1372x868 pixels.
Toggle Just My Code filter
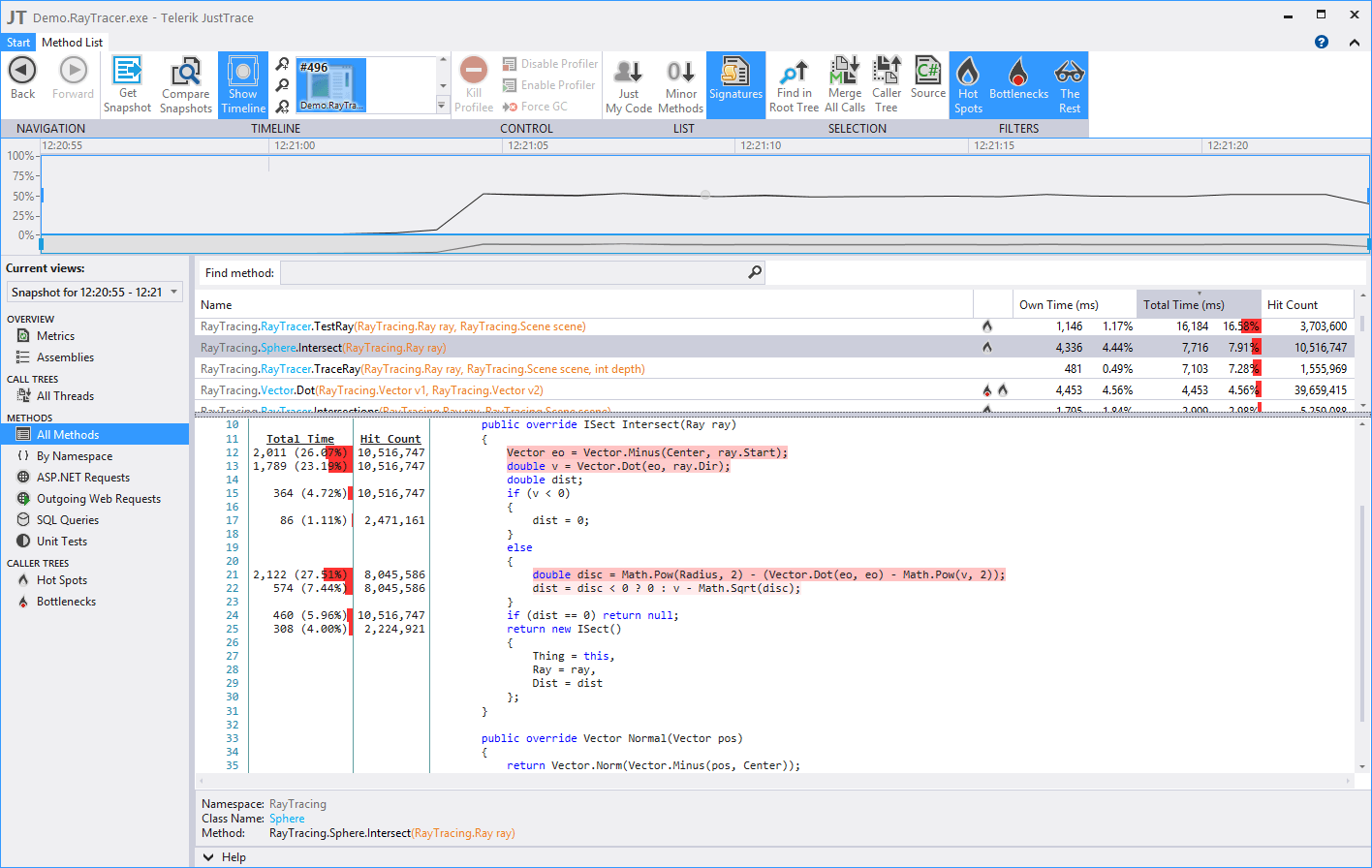(x=629, y=84)
